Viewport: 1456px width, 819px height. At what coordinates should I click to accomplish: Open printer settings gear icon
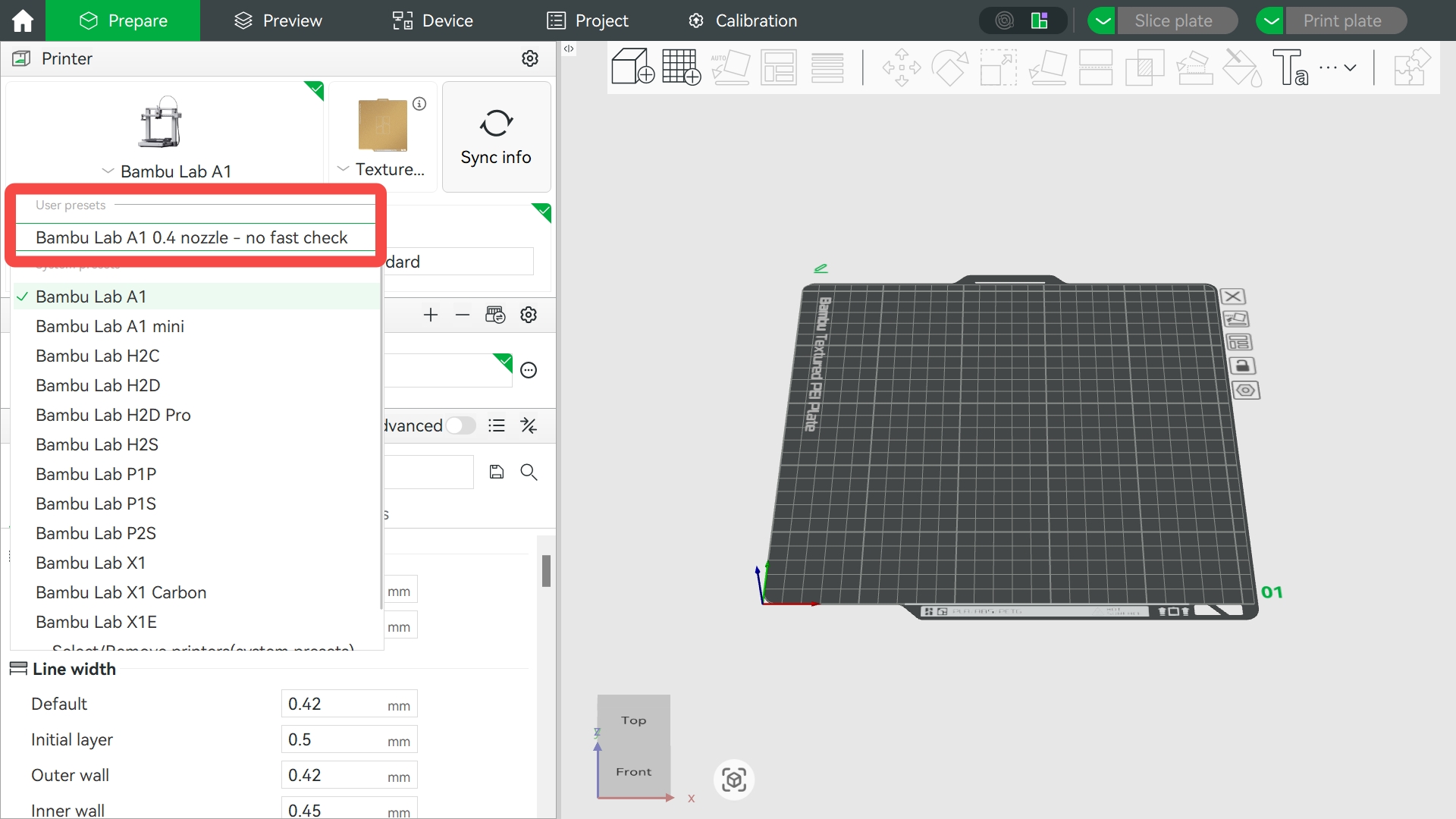[x=530, y=58]
